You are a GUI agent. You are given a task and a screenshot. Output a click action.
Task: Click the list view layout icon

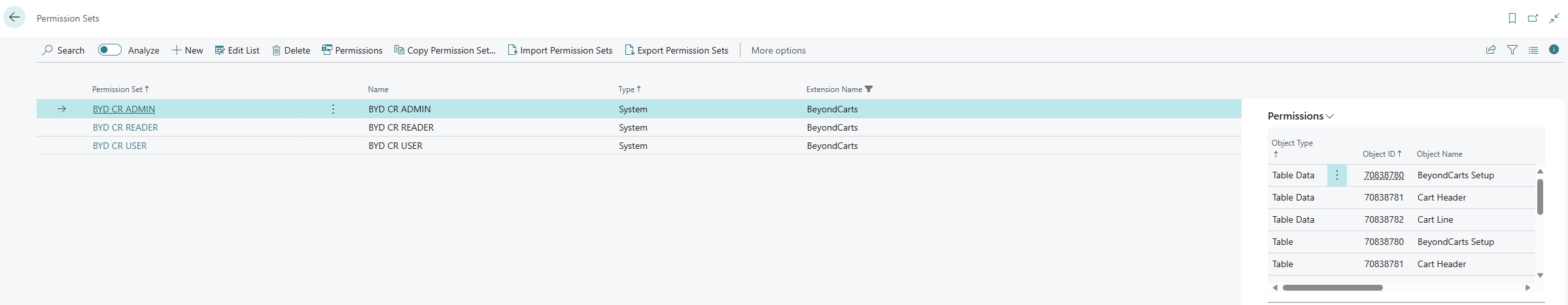[1533, 50]
